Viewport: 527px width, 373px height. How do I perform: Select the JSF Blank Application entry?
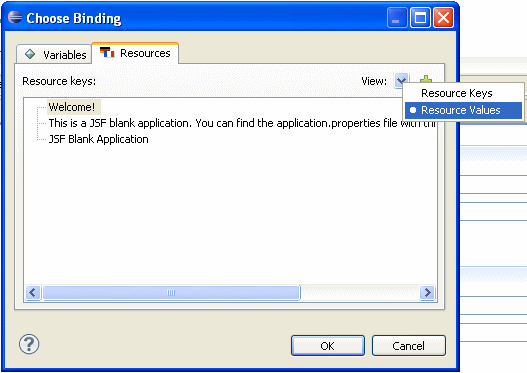click(98, 139)
